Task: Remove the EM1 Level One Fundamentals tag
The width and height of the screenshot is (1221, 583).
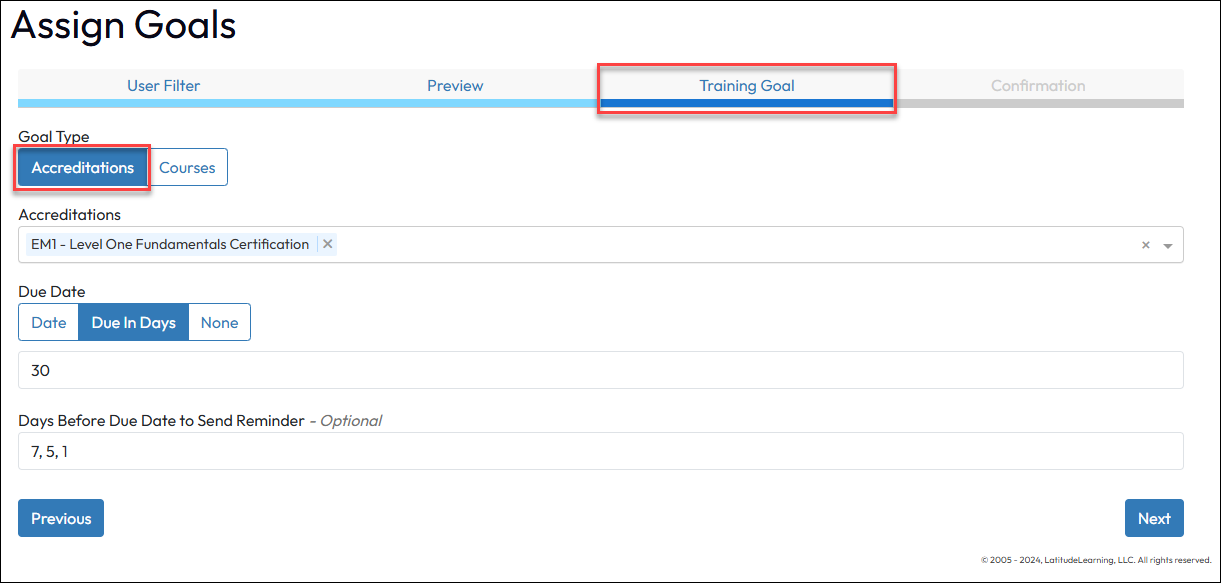Action: [x=327, y=244]
